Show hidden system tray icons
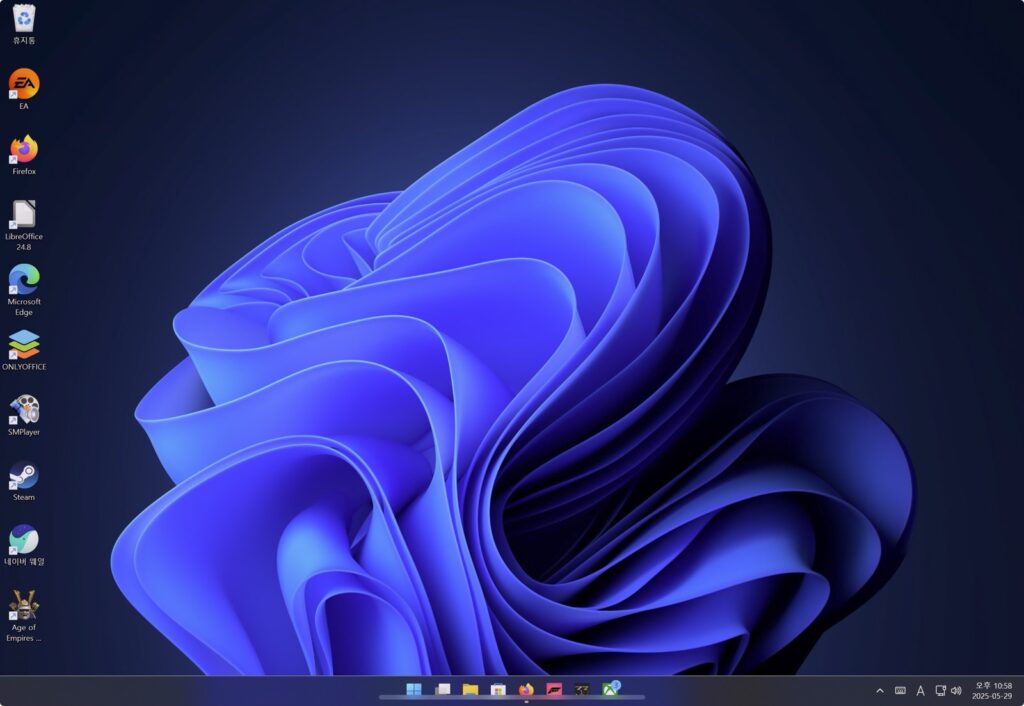The width and height of the screenshot is (1024, 706). click(x=880, y=690)
